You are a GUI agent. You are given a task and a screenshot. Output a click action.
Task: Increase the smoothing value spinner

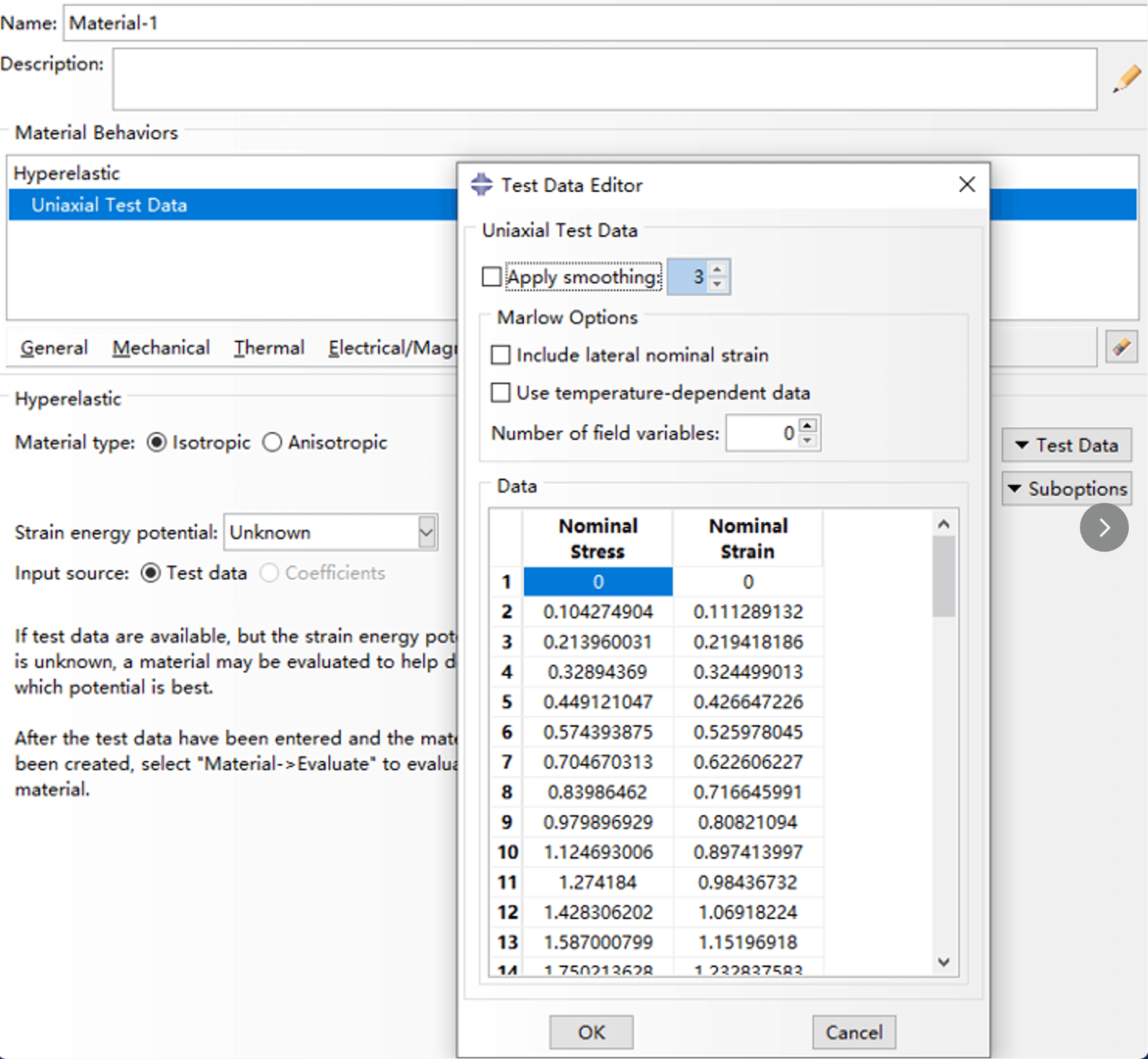click(717, 270)
